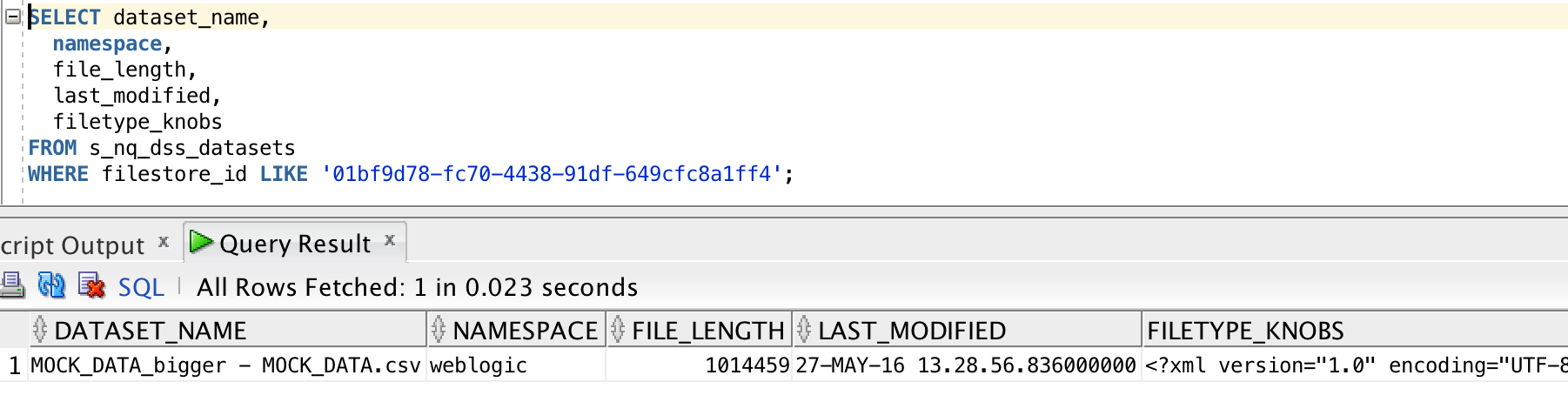Click the FILE_LENGTH sort arrows icon

pos(618,330)
